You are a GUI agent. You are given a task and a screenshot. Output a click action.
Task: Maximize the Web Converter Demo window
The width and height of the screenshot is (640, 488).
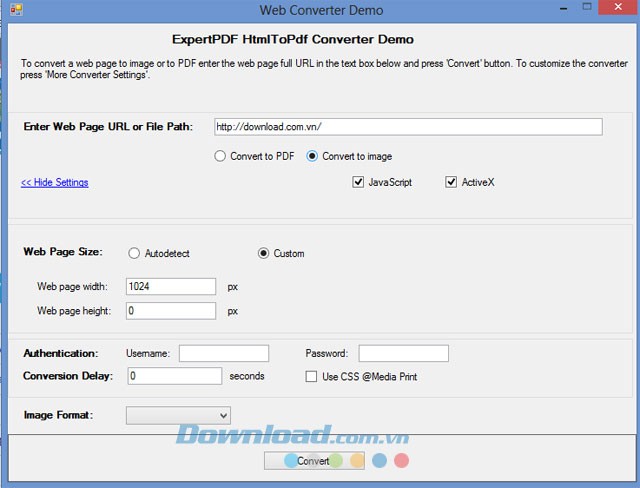575,10
